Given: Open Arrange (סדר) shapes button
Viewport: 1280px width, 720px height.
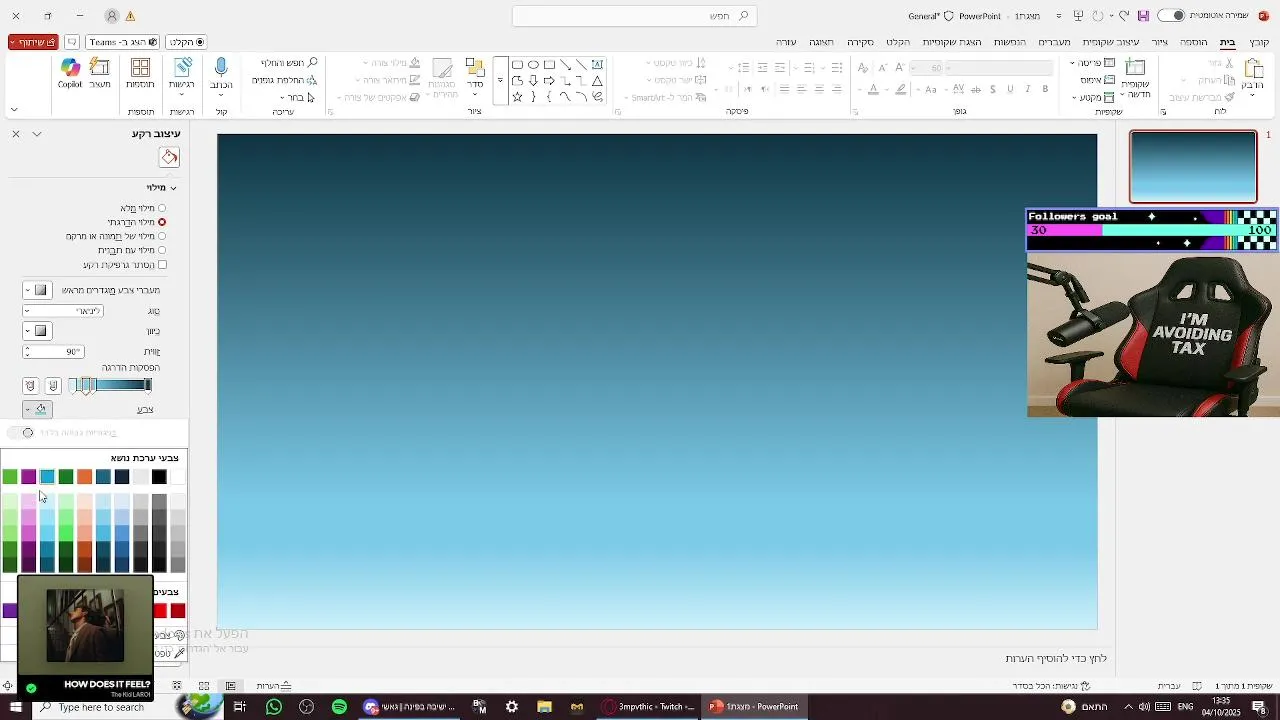Looking at the screenshot, I should [x=474, y=75].
